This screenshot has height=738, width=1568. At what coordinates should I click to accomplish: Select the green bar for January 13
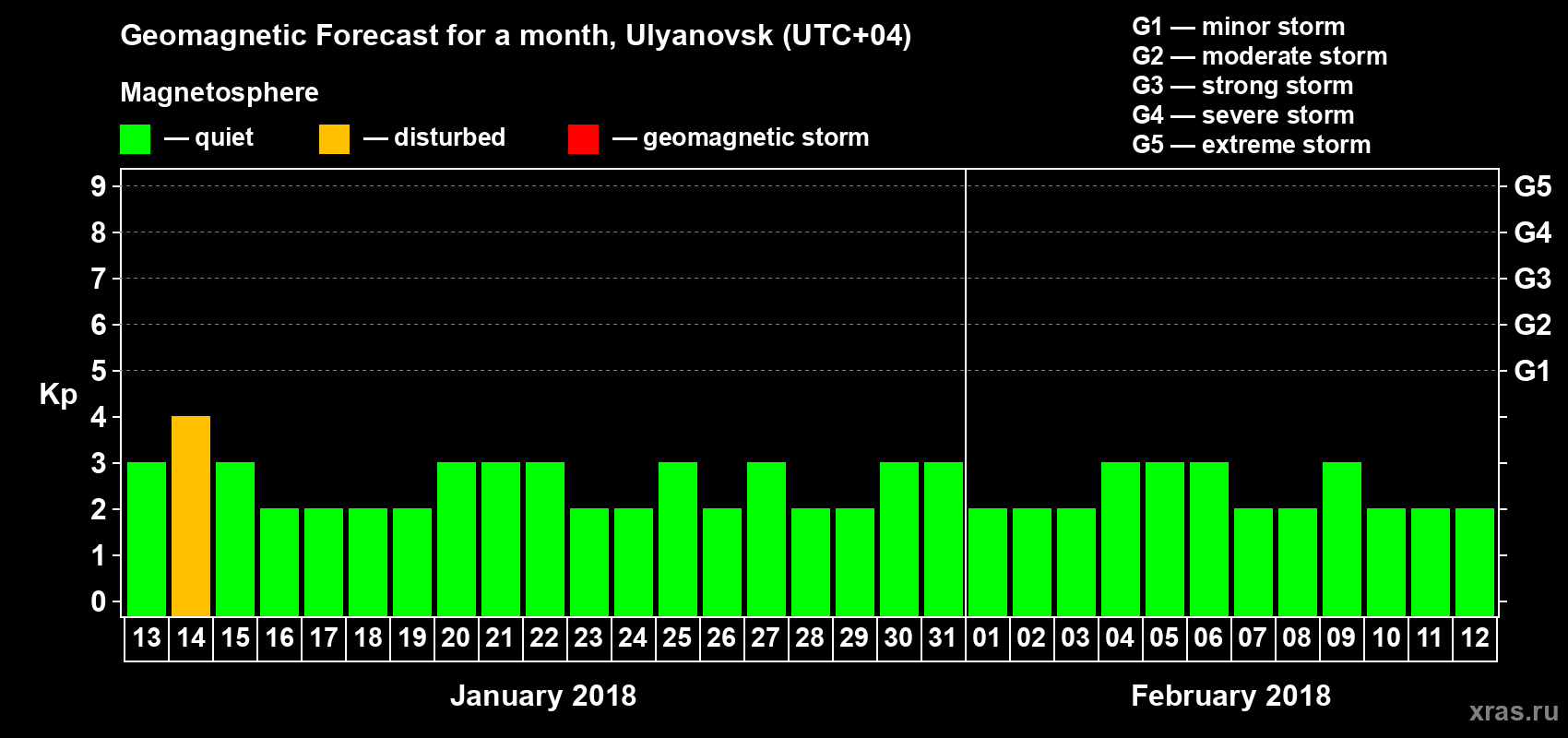[147, 539]
